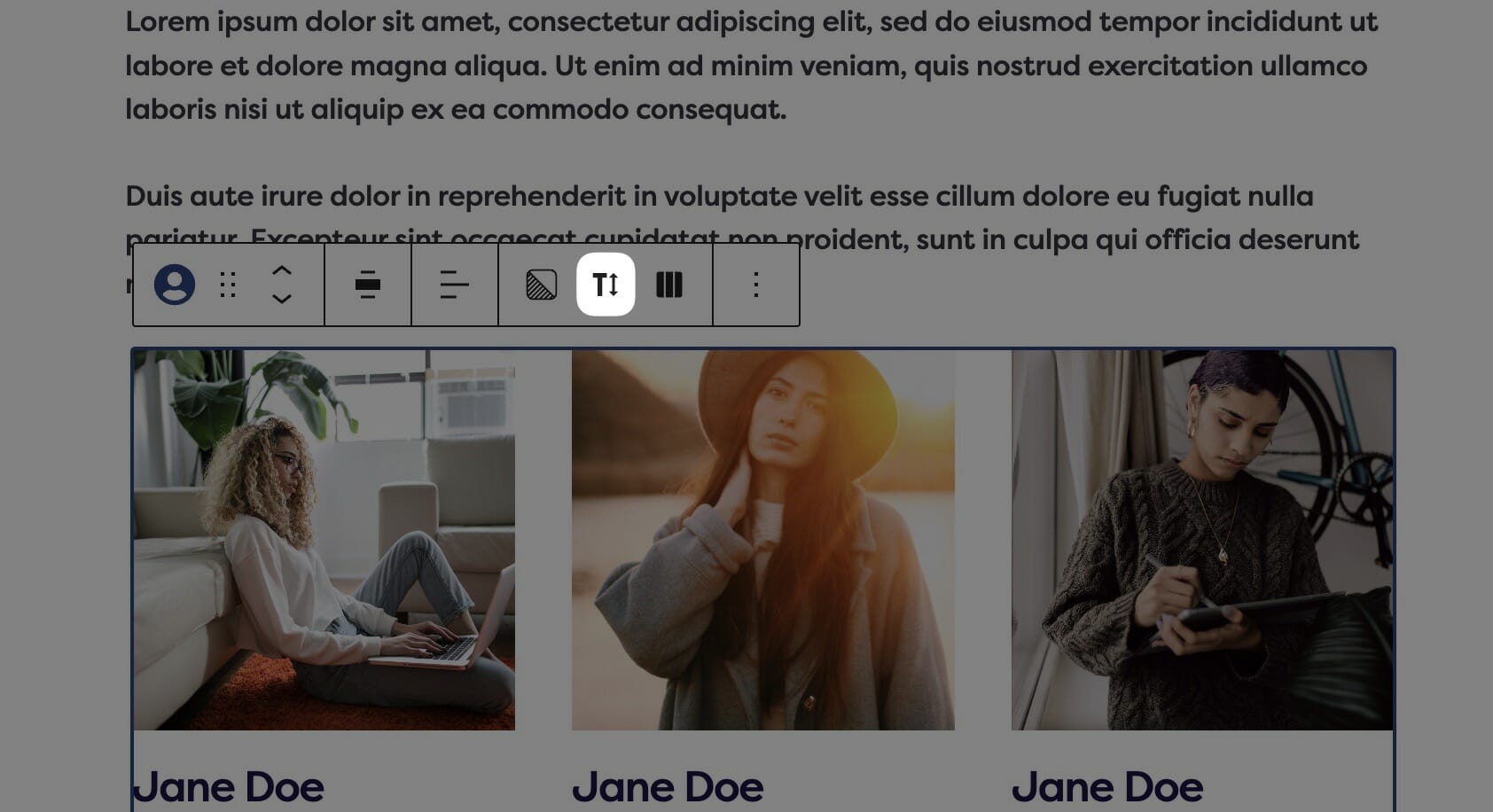Select the columns layout icon
This screenshot has height=812, width=1493.
click(669, 285)
